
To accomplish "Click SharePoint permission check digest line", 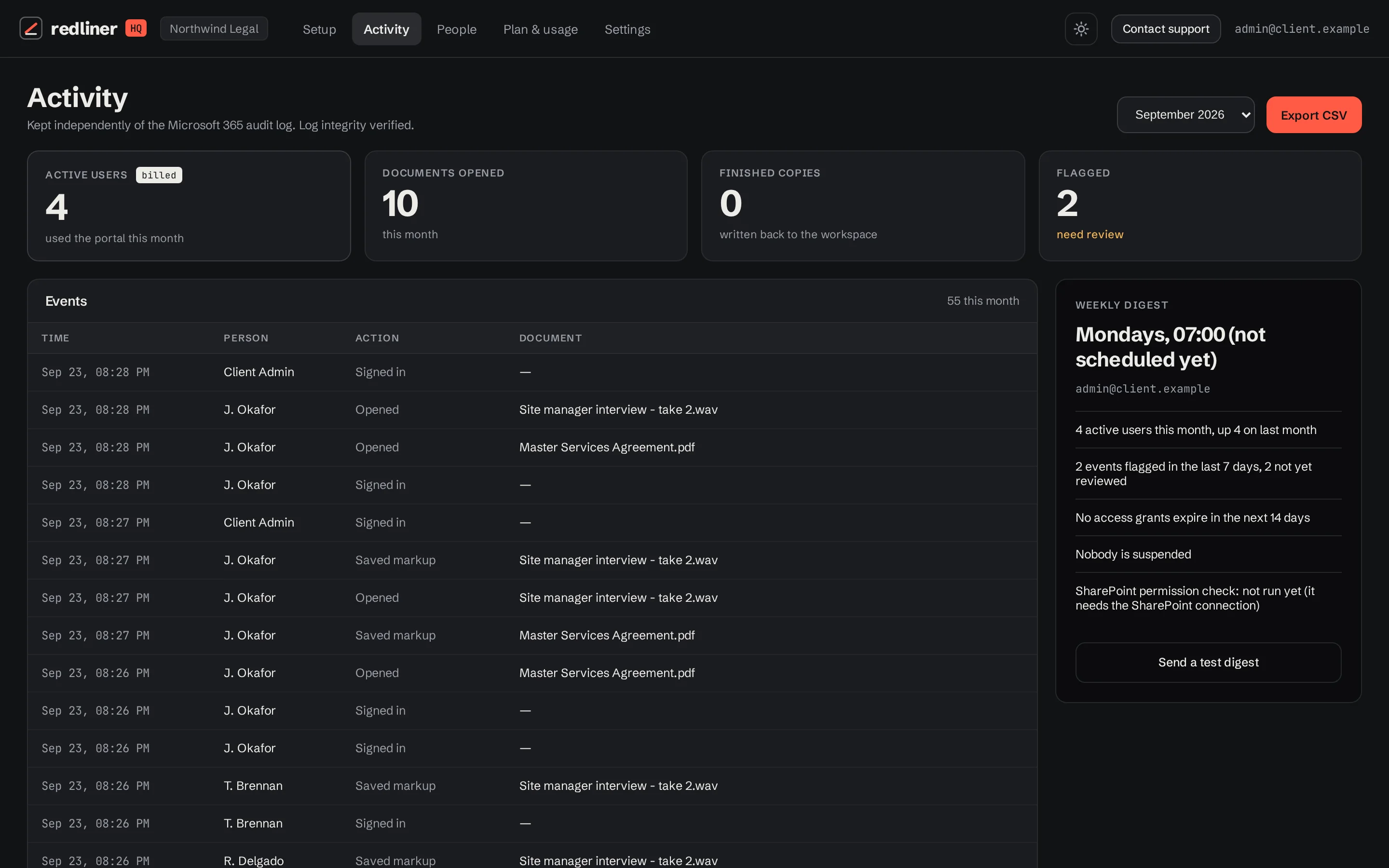I will tap(1195, 598).
